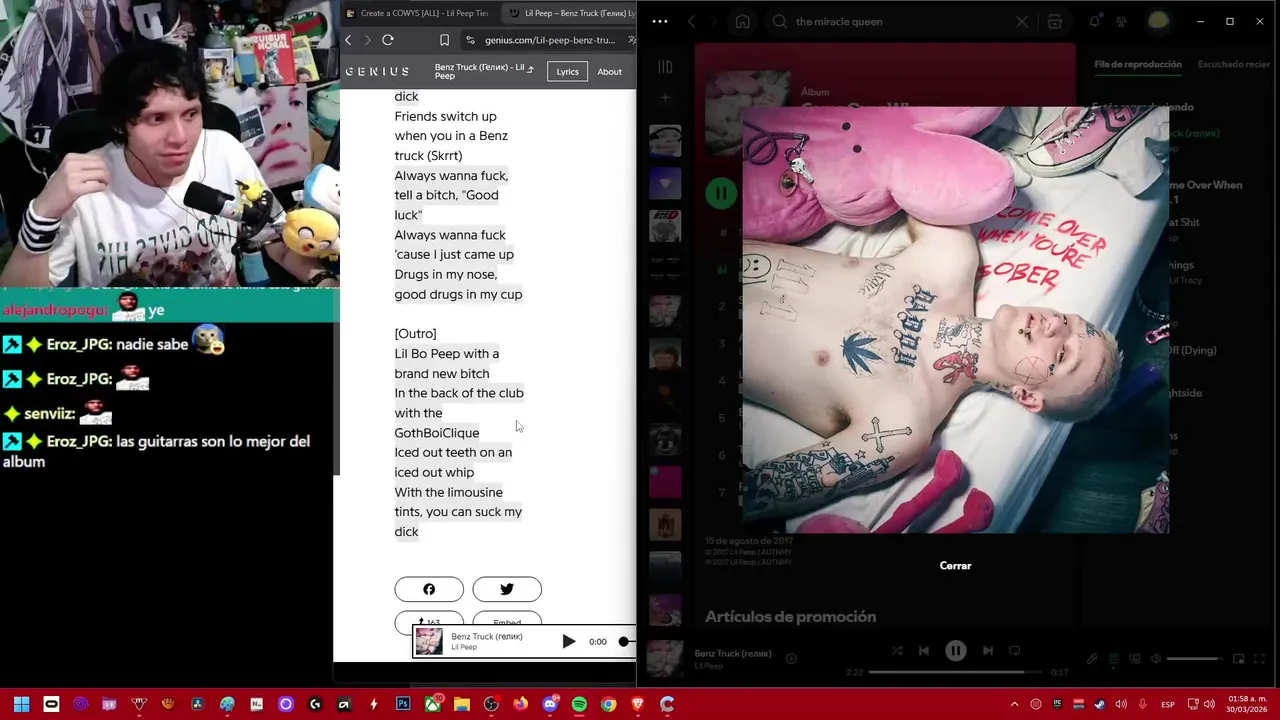Open the connect to device icon in Spotify
Screen dimensions: 1280x720
click(x=1135, y=659)
